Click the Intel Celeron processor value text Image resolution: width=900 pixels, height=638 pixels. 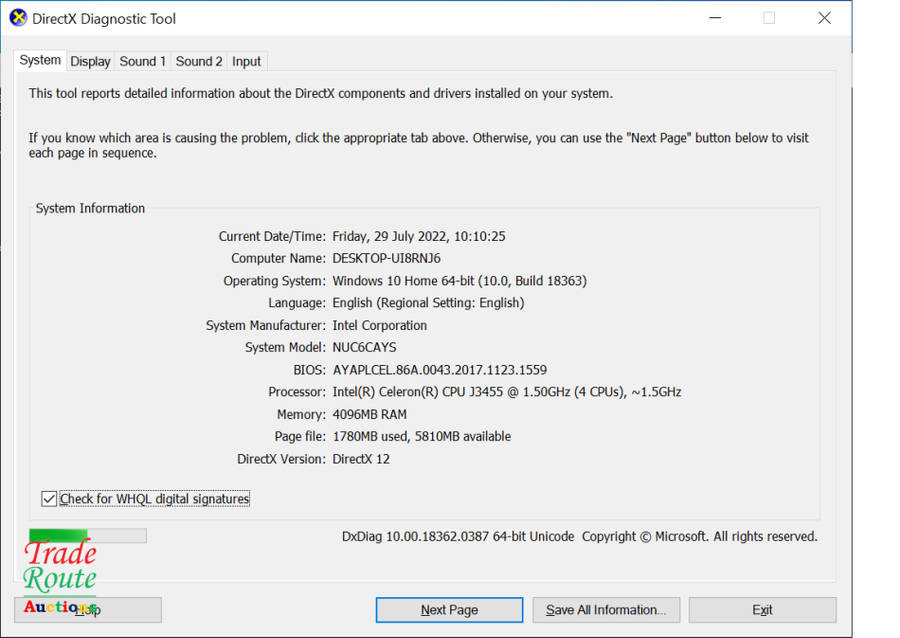[x=506, y=392]
